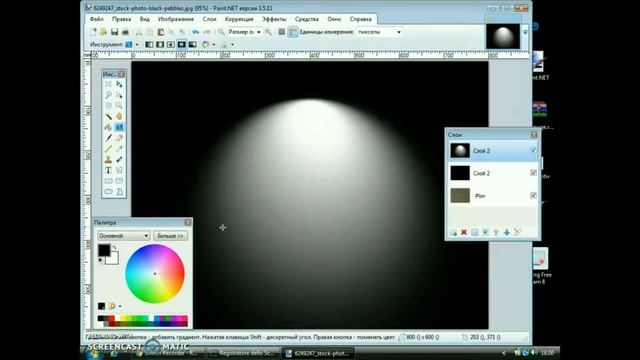Open layer properties icon in Слои panel
This screenshot has height=360, width=640.
517,232
